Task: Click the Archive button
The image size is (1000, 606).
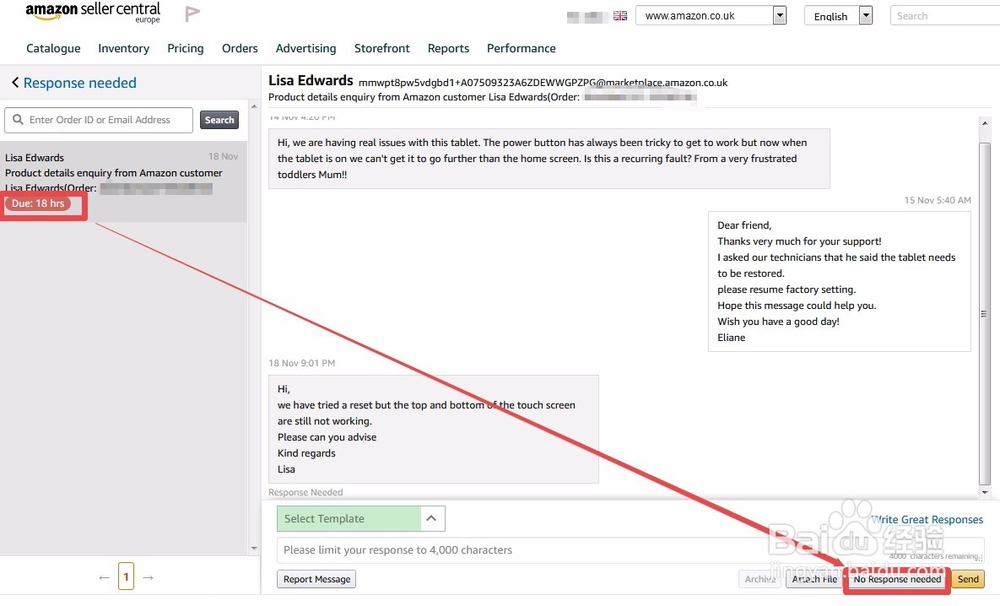Action: [x=760, y=579]
